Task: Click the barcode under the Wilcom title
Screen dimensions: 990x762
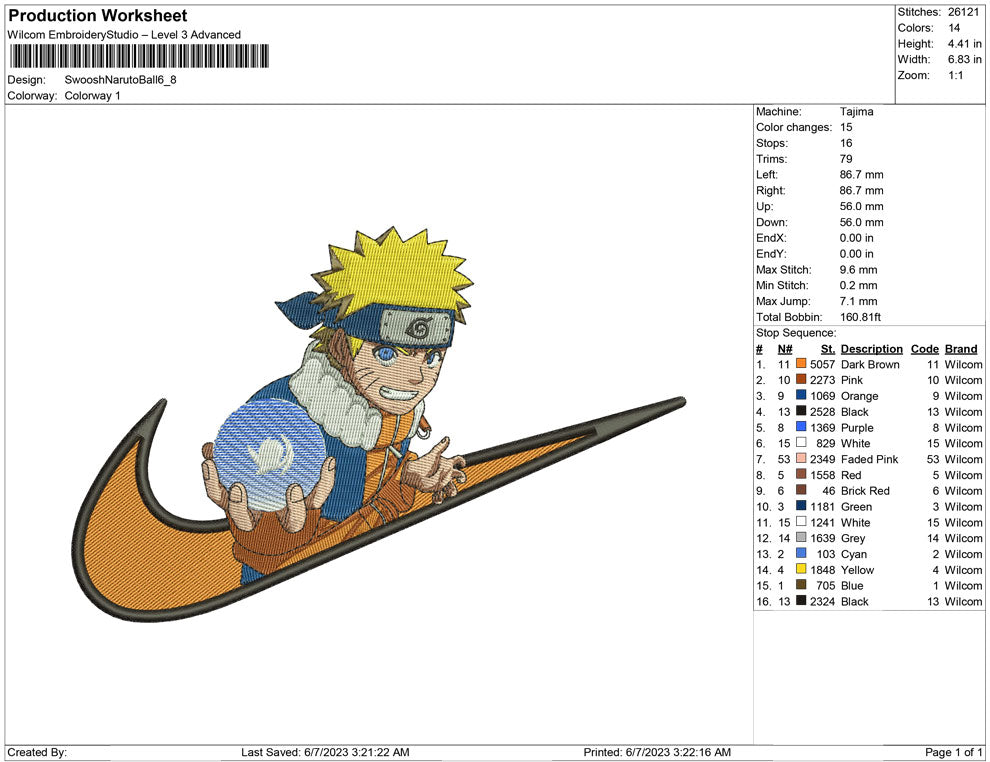Action: click(138, 56)
